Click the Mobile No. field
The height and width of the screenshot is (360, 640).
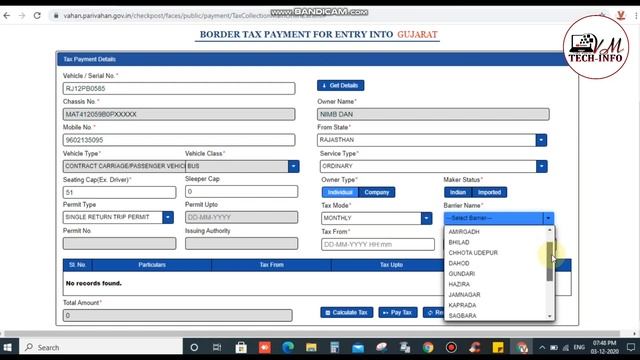[179, 140]
